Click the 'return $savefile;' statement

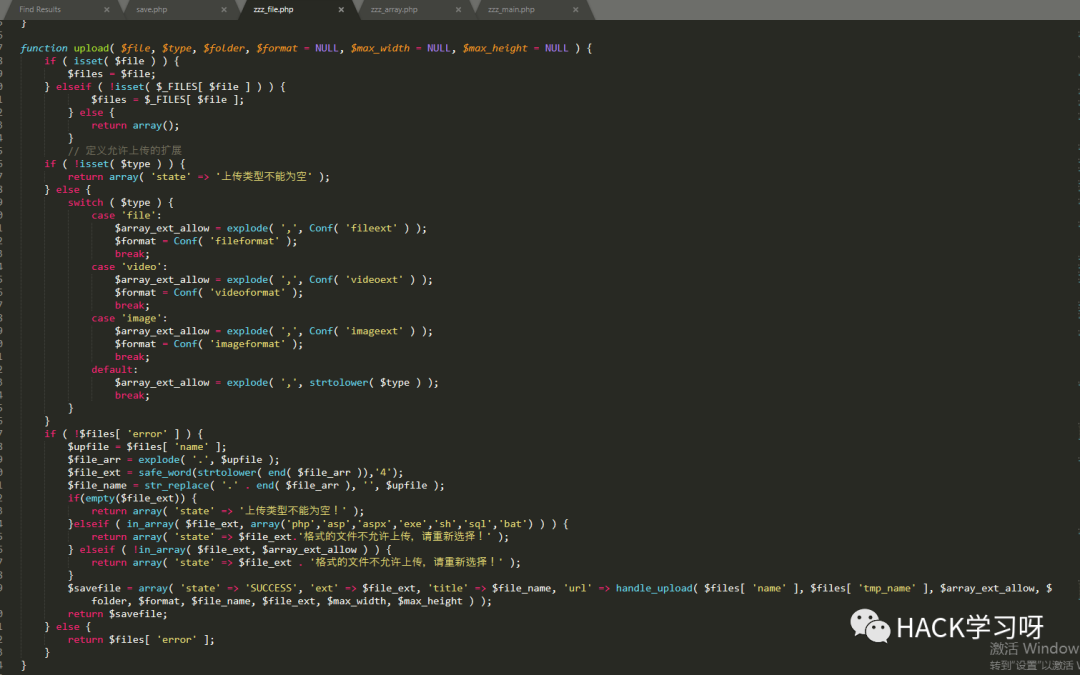coord(117,614)
